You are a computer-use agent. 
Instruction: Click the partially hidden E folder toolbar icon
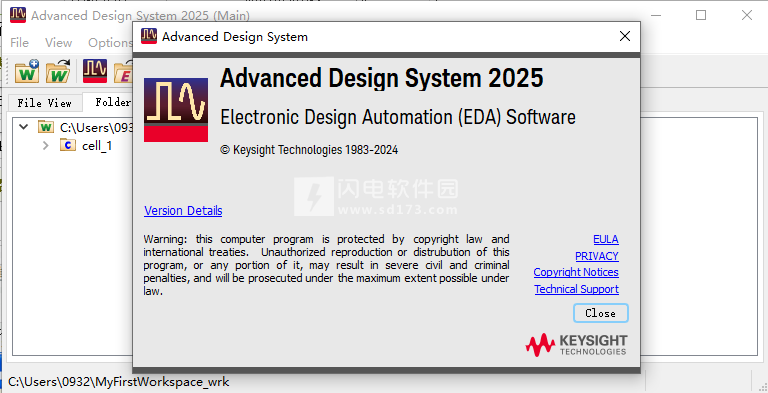123,72
